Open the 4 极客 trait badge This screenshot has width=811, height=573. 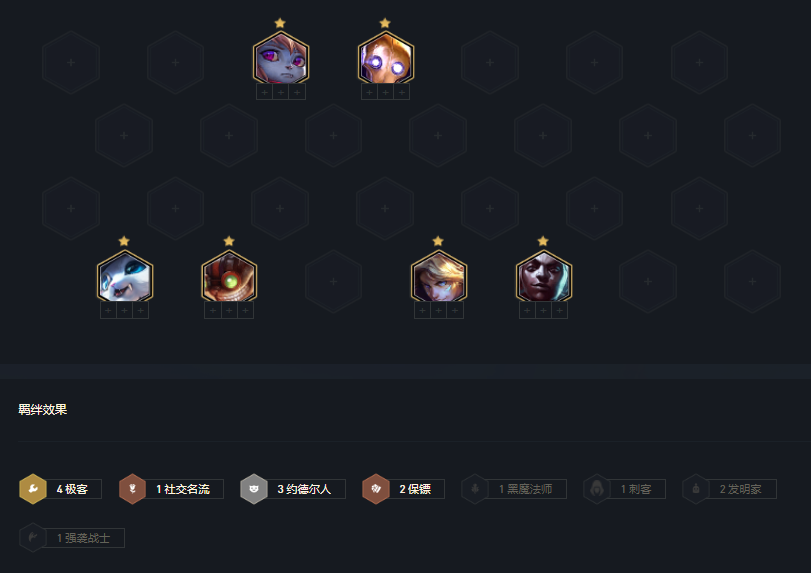point(61,489)
